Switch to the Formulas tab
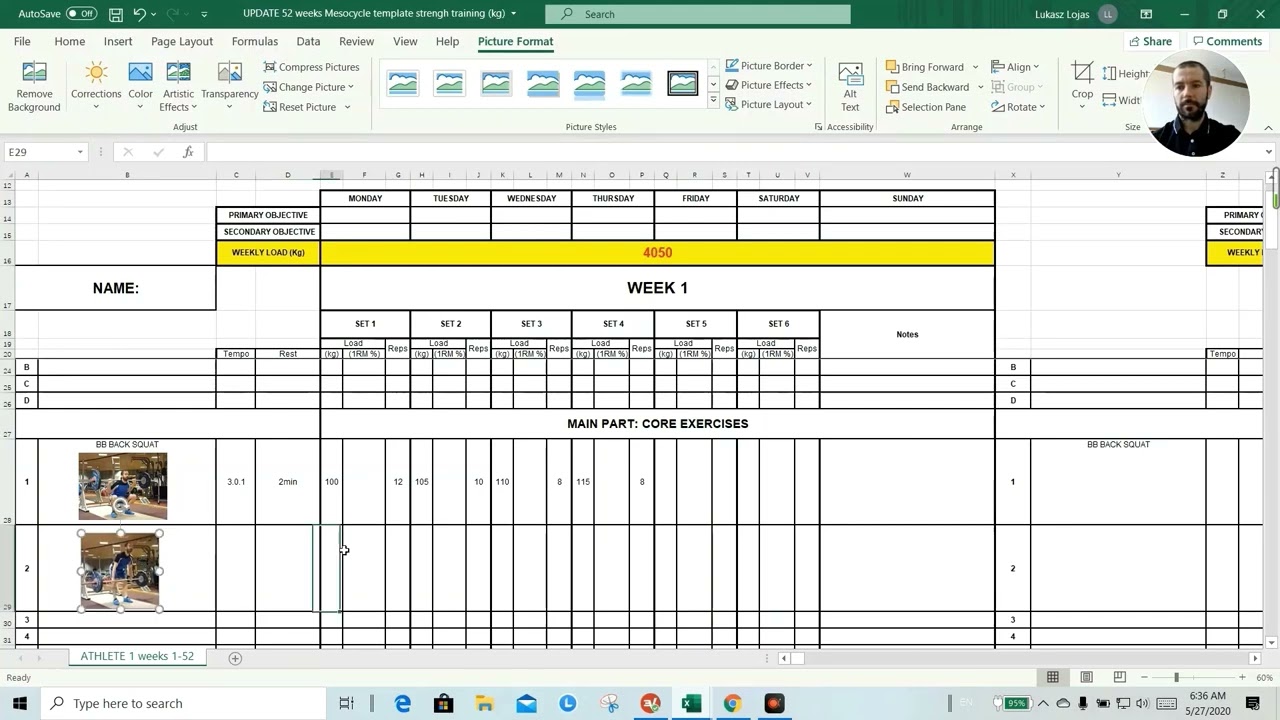Viewport: 1280px width, 720px height. point(255,41)
